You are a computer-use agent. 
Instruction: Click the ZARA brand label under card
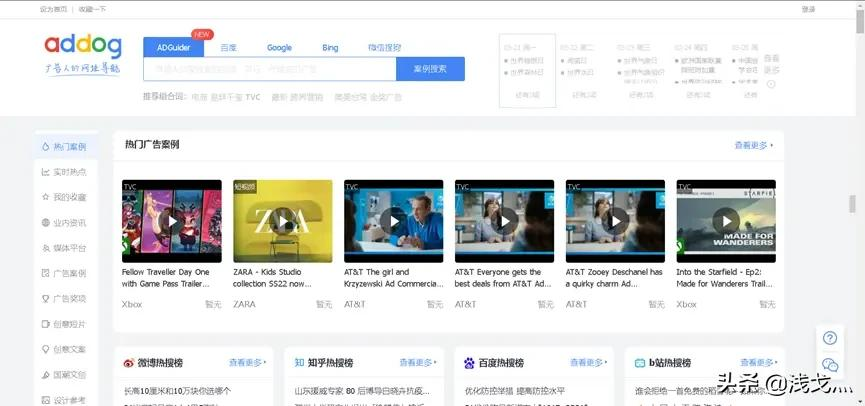click(244, 304)
